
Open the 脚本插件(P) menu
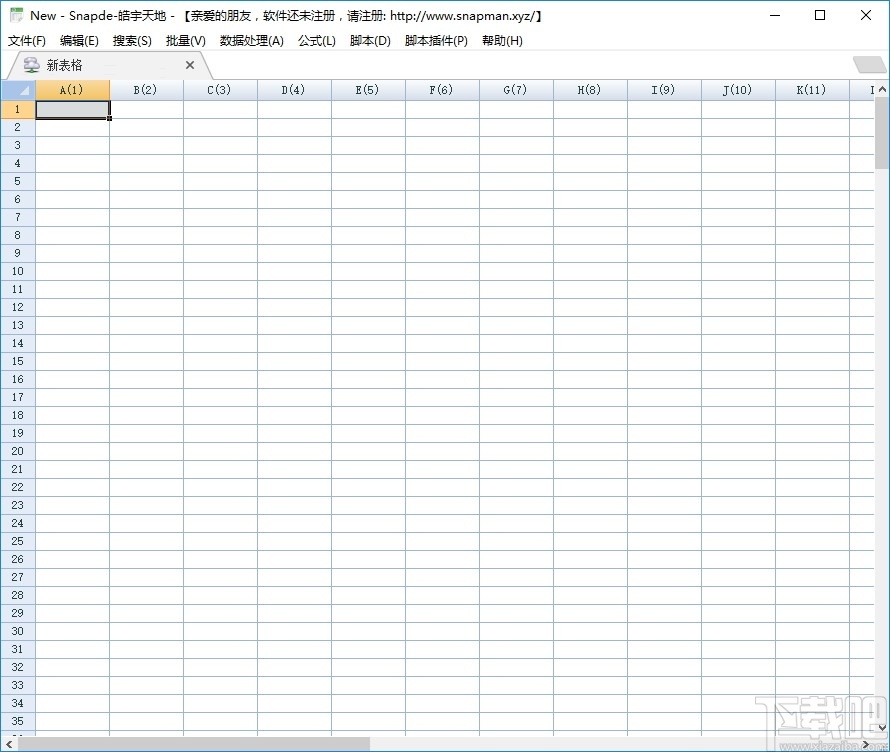point(436,40)
